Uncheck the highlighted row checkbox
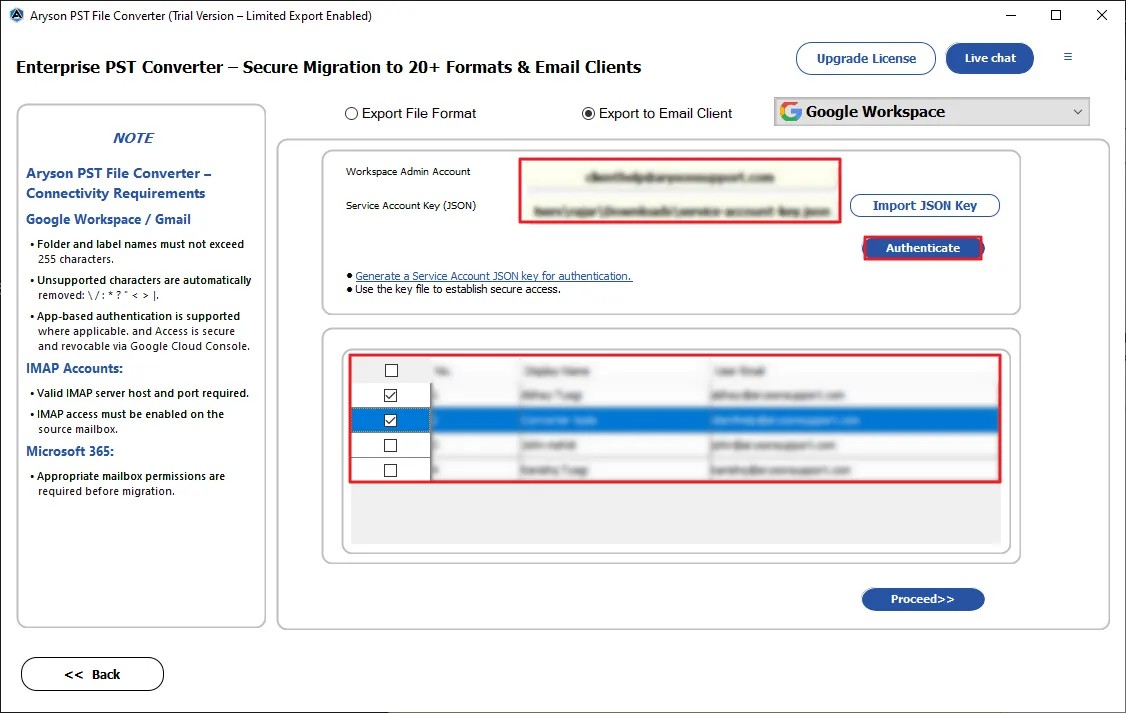The width and height of the screenshot is (1126, 713). 391,421
